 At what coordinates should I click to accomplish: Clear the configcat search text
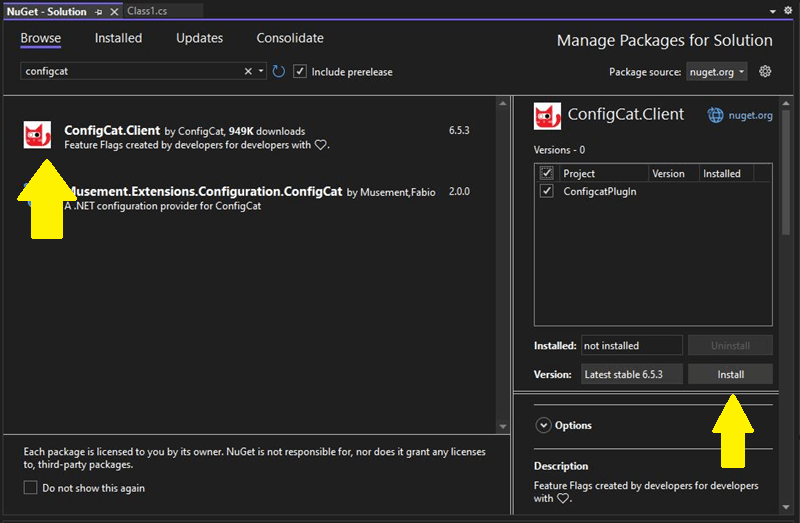point(248,71)
